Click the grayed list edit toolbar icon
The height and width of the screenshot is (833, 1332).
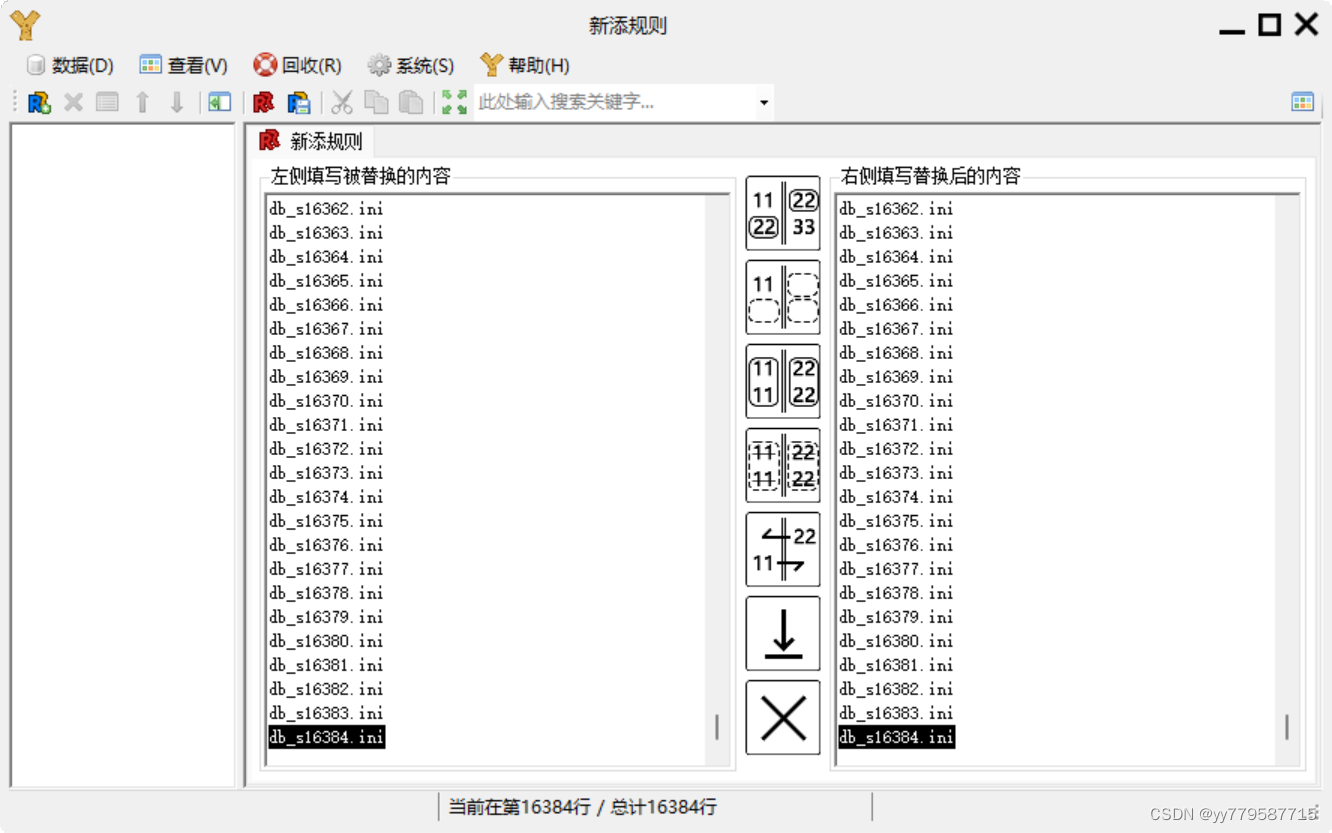[x=107, y=102]
